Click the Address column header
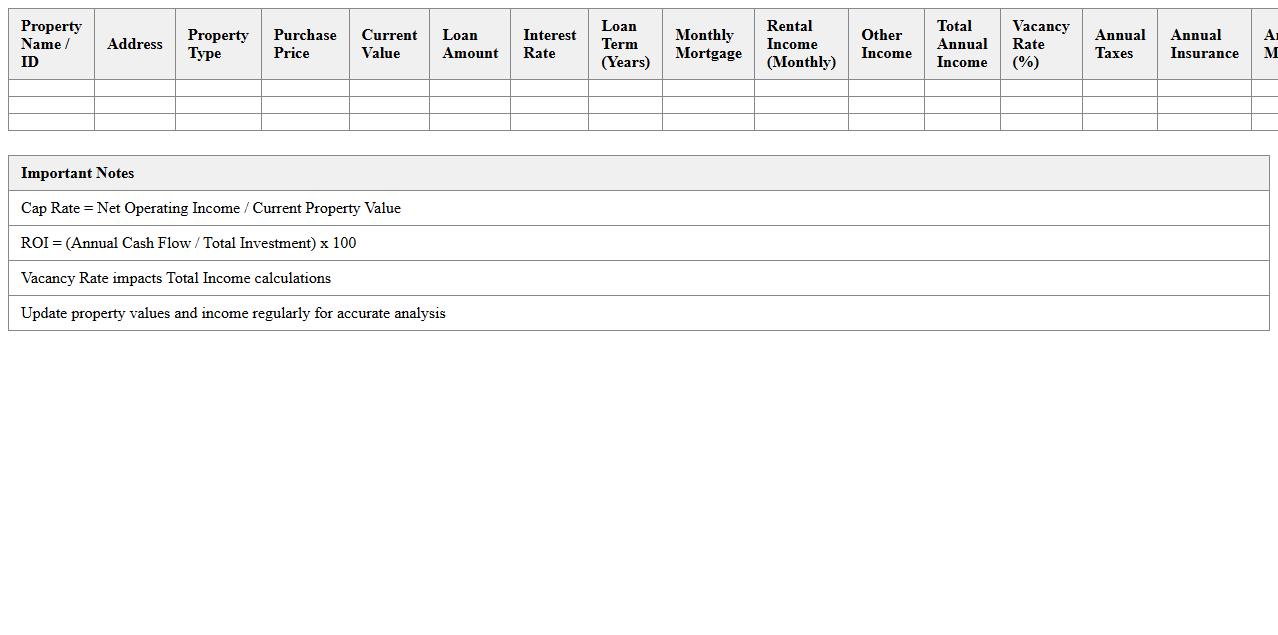Image resolution: width=1278 pixels, height=635 pixels. [x=134, y=43]
